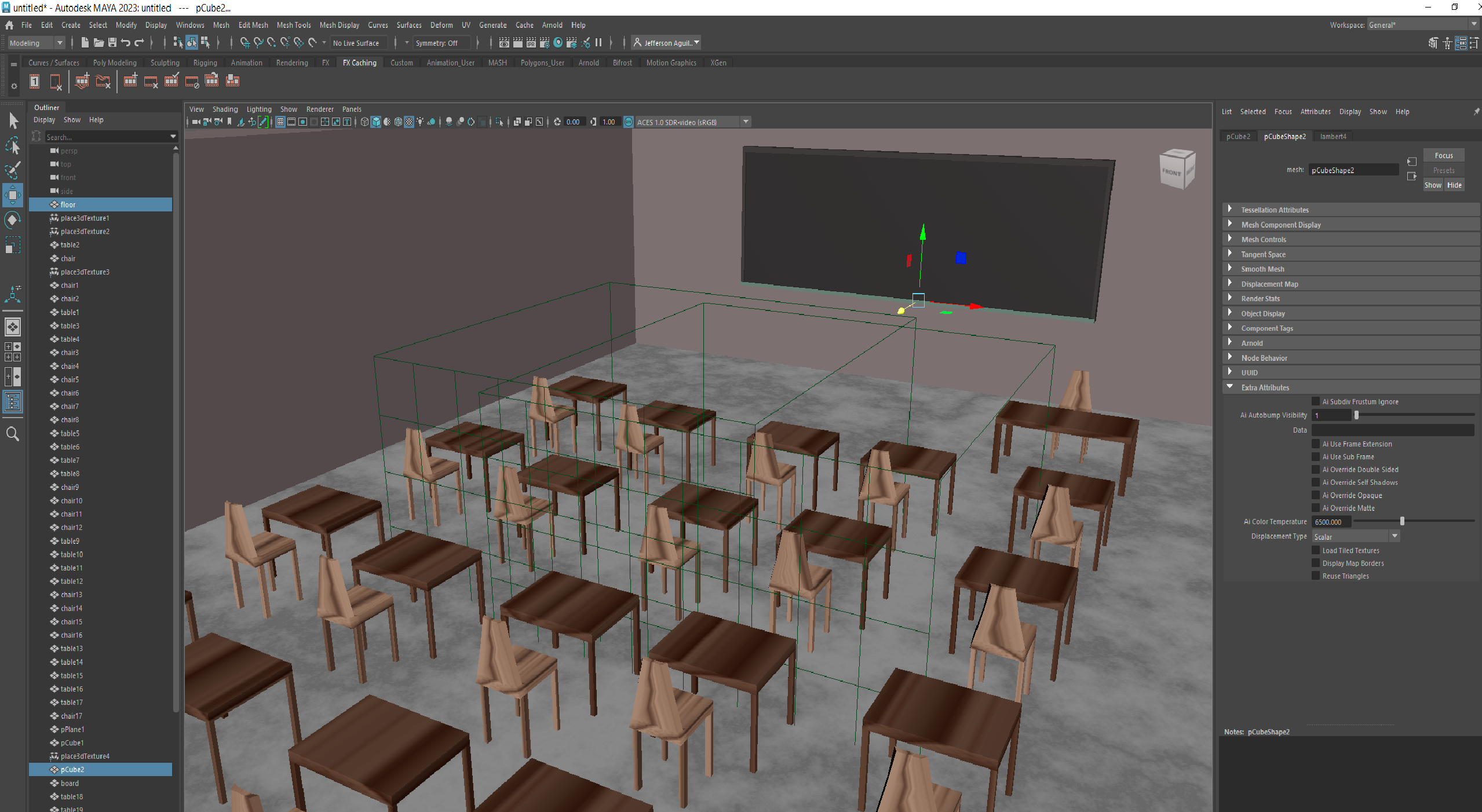Image resolution: width=1482 pixels, height=812 pixels.
Task: Activate the Lasso select tool
Action: click(13, 145)
